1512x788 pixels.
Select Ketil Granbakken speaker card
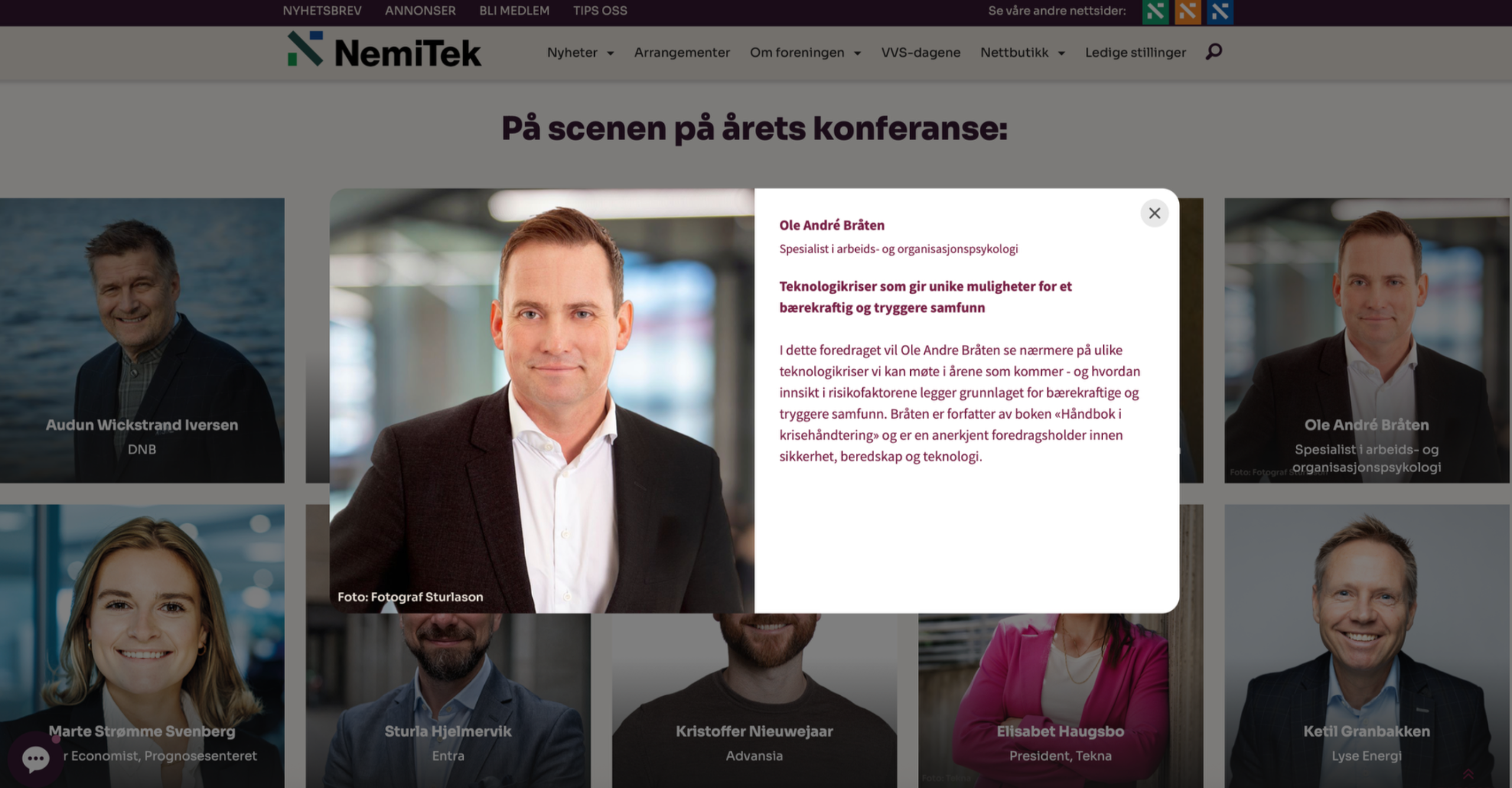(x=1367, y=646)
